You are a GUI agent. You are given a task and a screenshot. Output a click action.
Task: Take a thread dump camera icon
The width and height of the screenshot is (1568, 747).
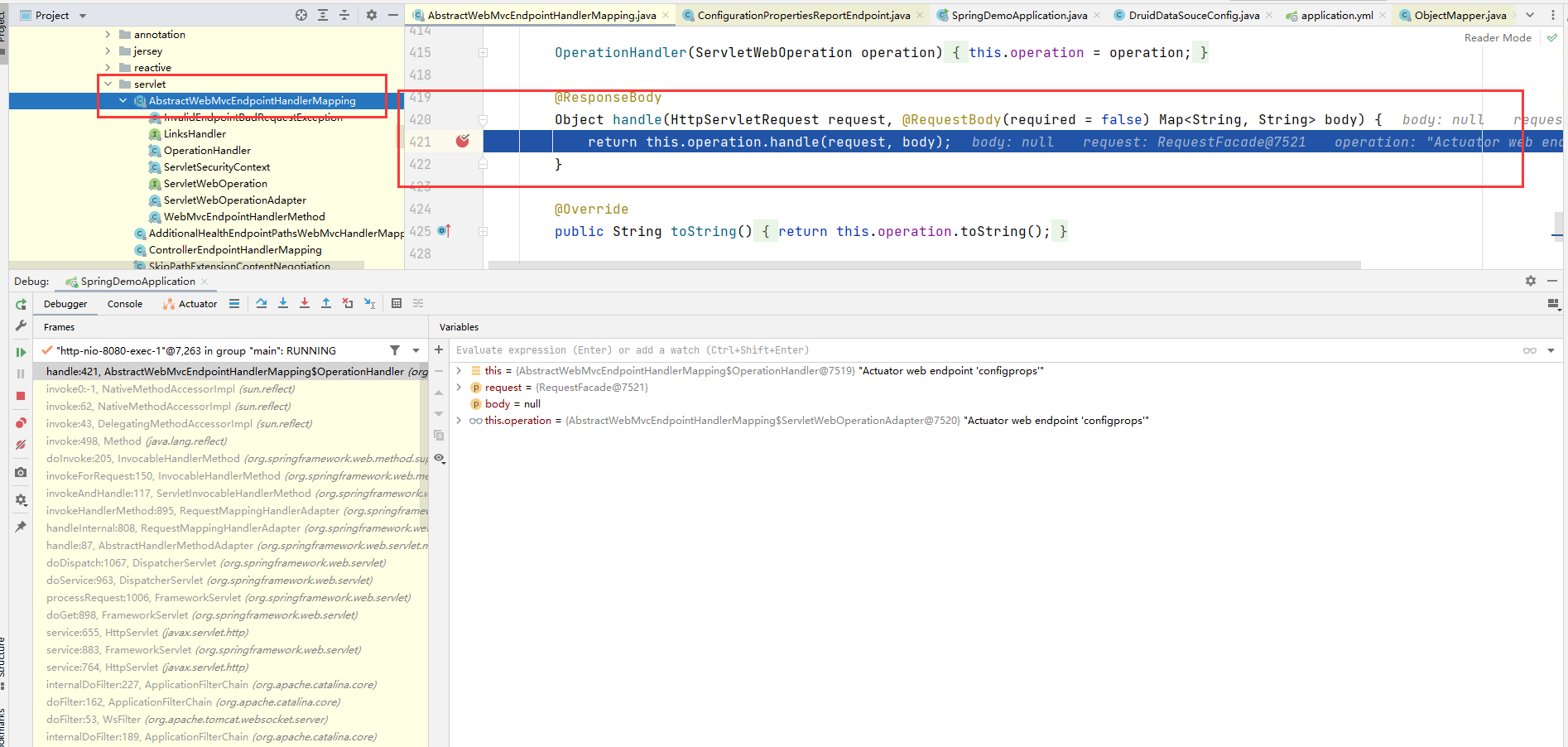(x=21, y=472)
